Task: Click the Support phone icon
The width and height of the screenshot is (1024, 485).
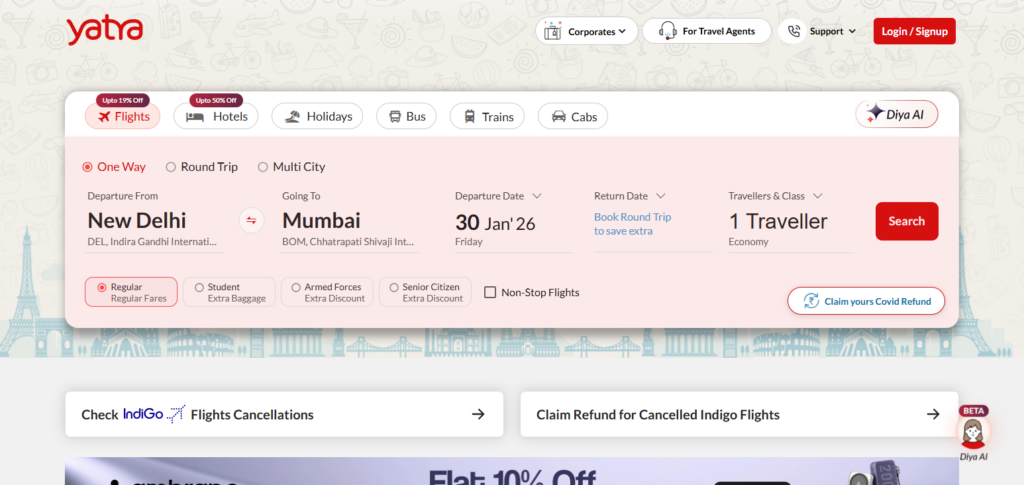Action: (x=793, y=31)
